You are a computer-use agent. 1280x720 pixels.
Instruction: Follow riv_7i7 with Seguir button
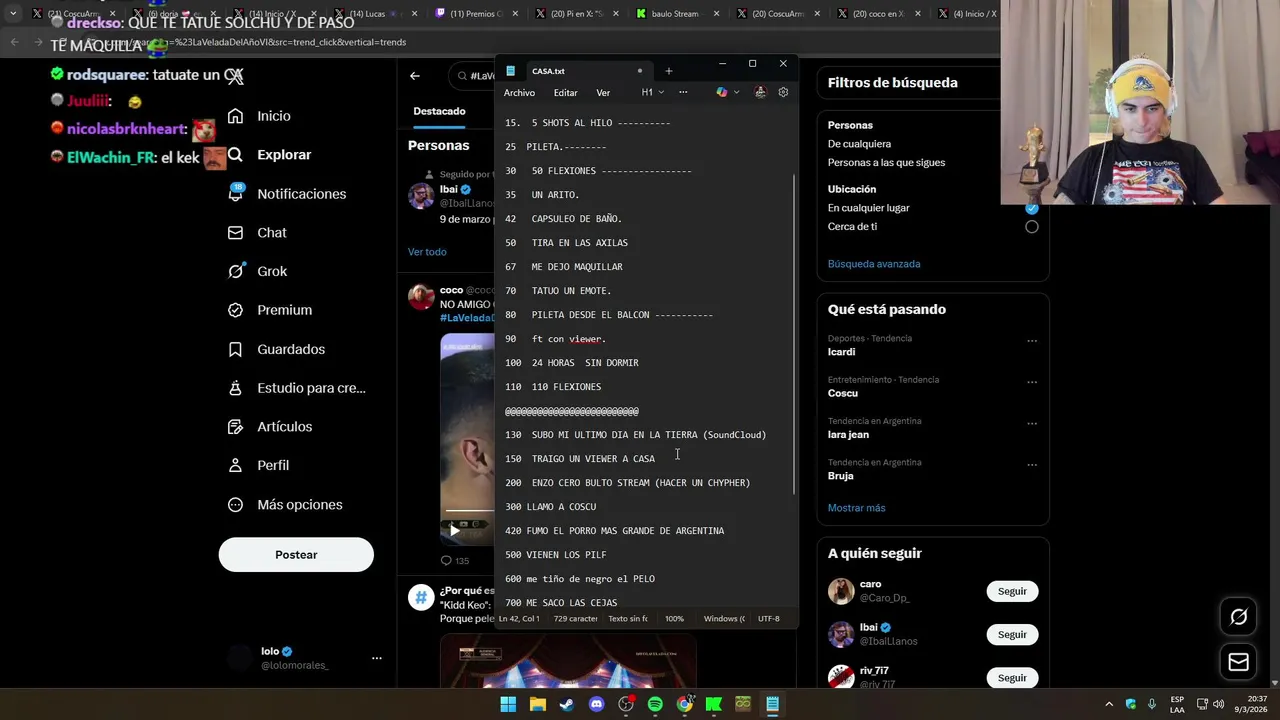point(1012,678)
